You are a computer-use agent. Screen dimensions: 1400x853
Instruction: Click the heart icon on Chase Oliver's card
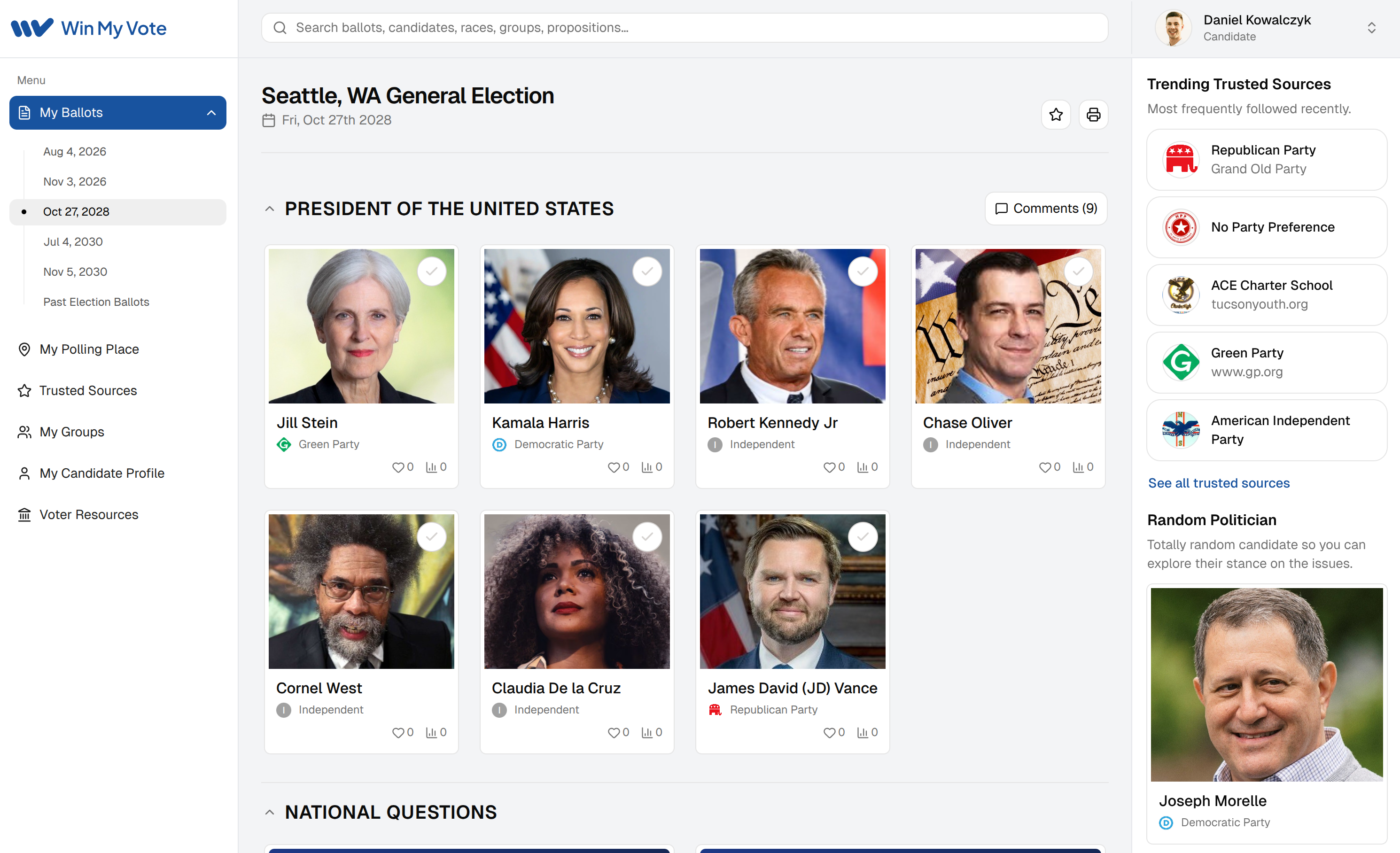coord(1044,467)
